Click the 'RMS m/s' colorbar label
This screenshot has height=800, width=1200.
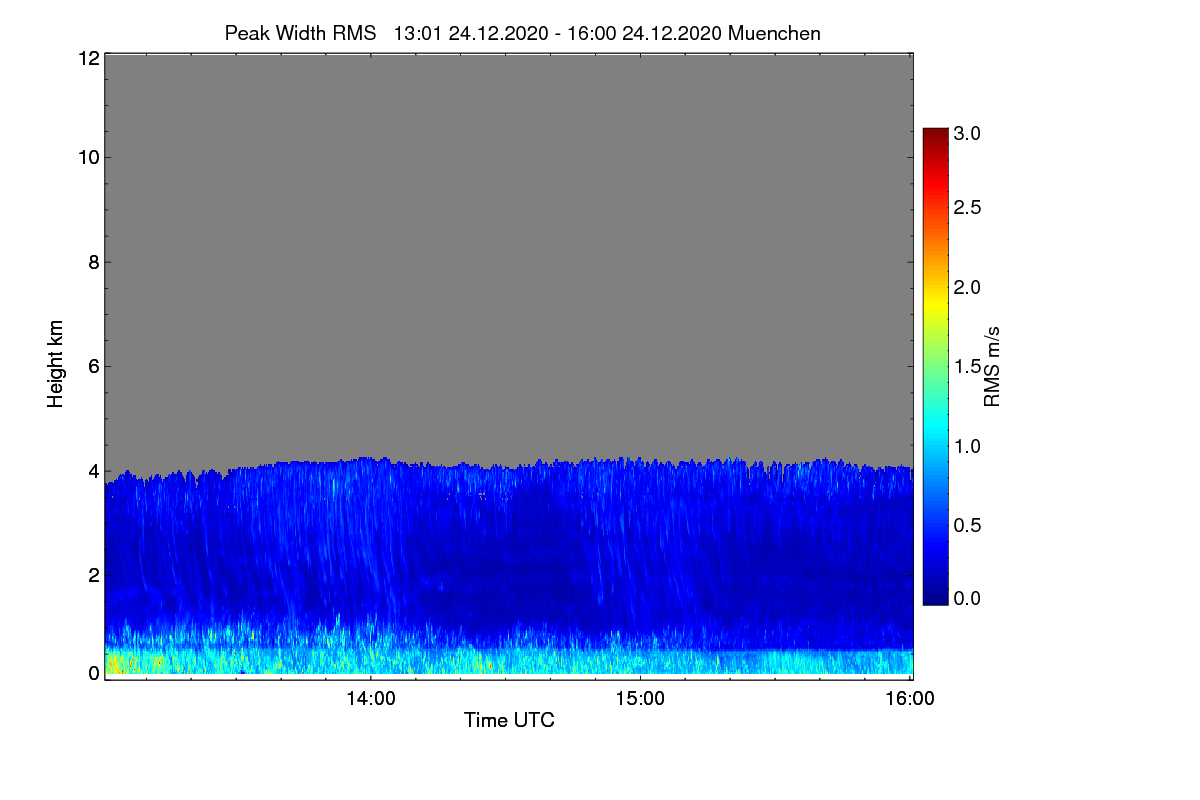[x=992, y=365]
